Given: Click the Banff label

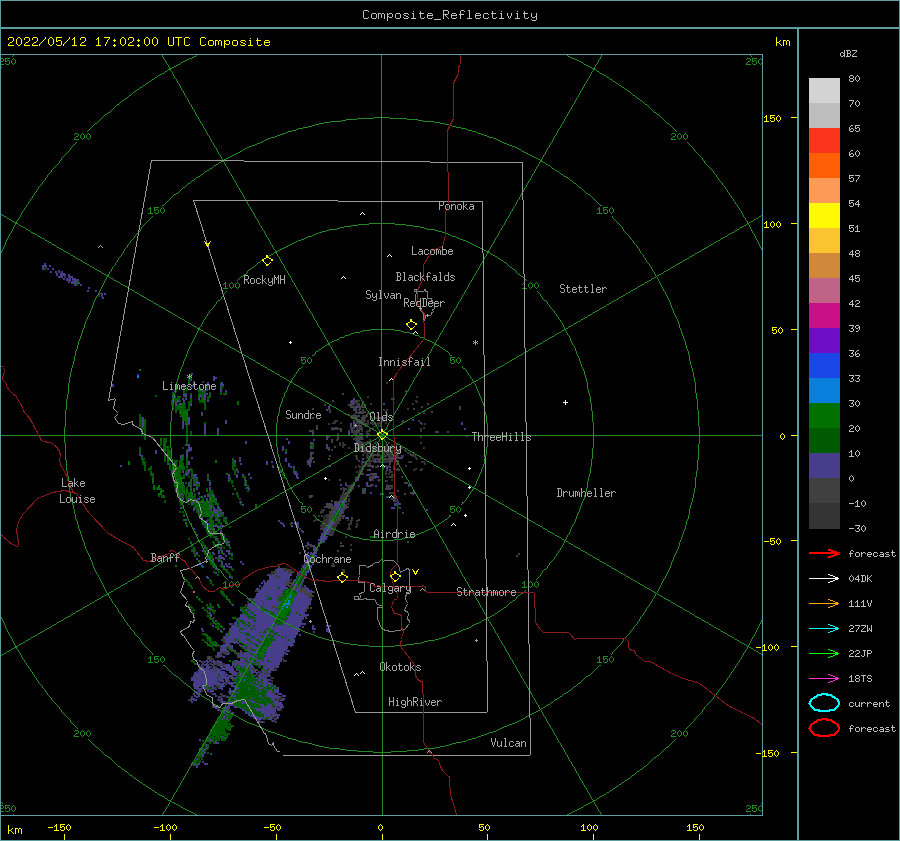Looking at the screenshot, I should (165, 557).
